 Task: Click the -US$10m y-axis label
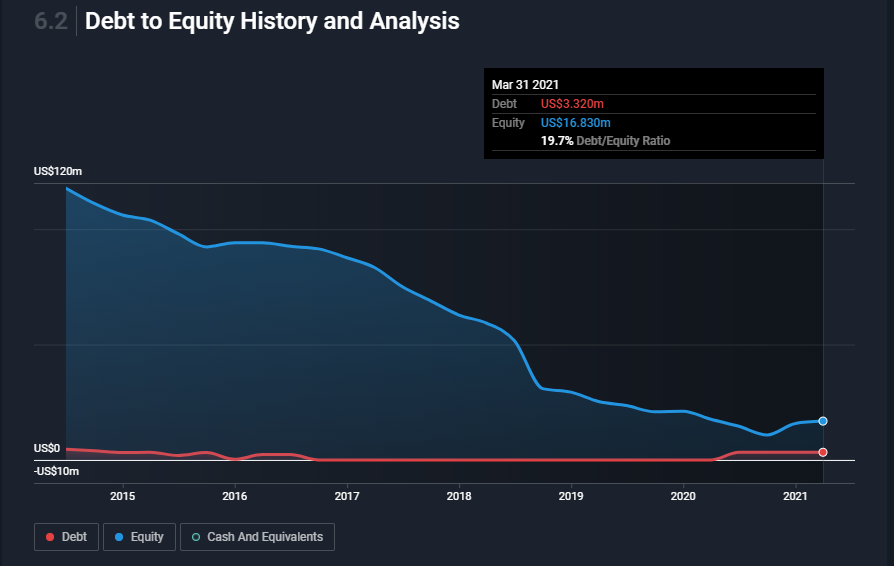click(x=56, y=471)
